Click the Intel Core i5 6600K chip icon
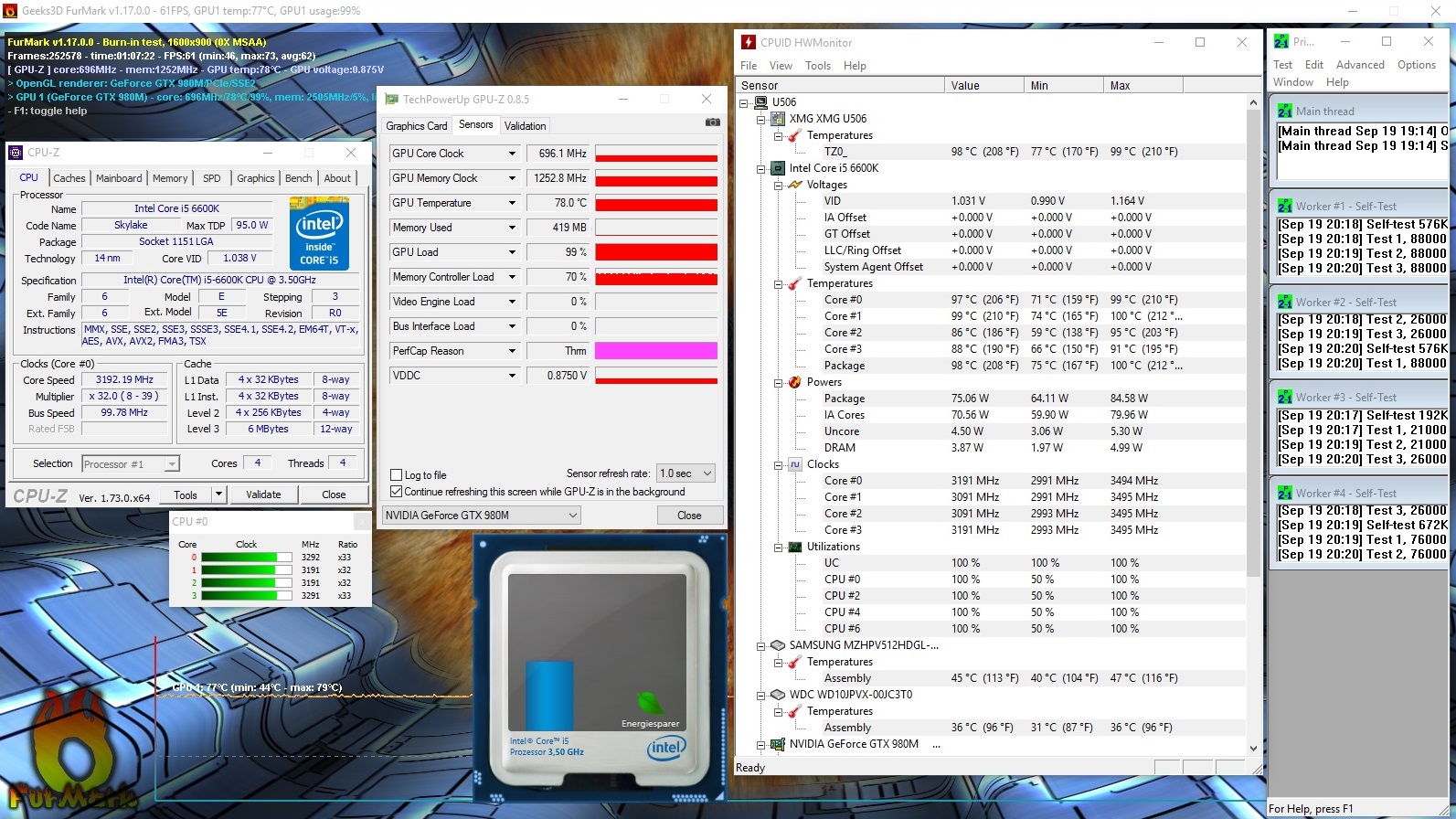The height and width of the screenshot is (819, 1456). (778, 168)
